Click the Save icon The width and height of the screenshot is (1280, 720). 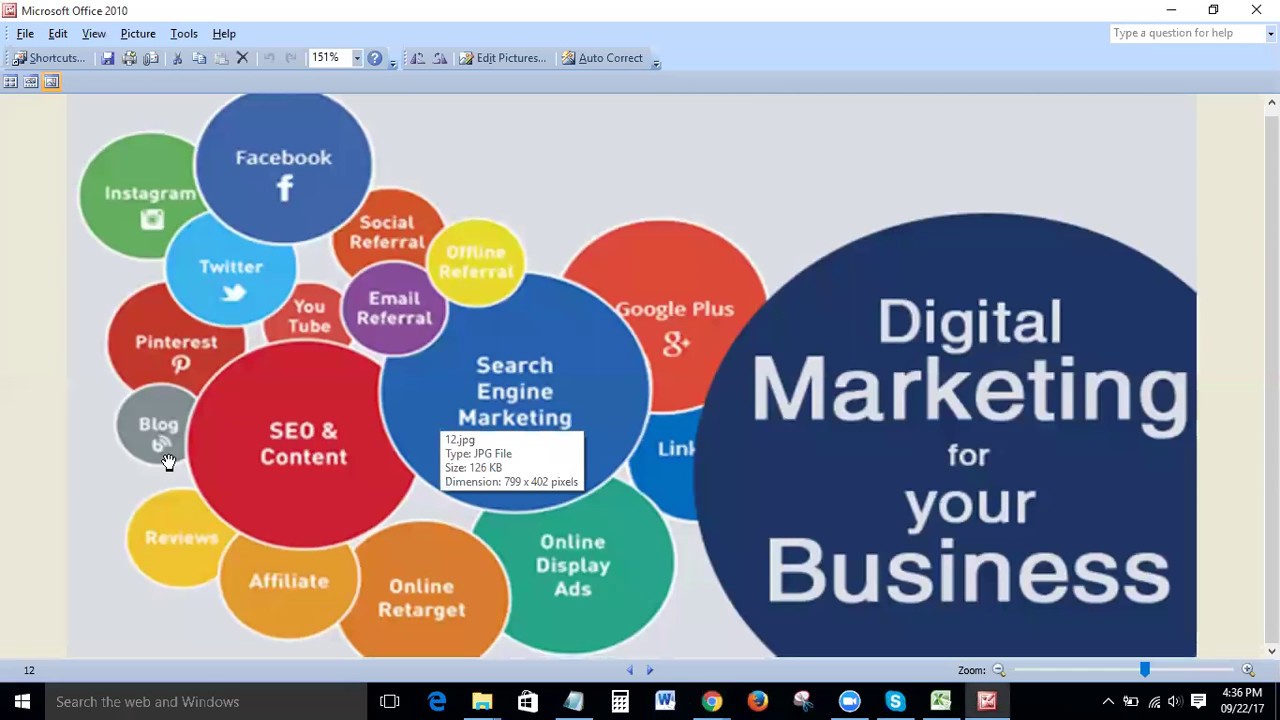point(107,58)
